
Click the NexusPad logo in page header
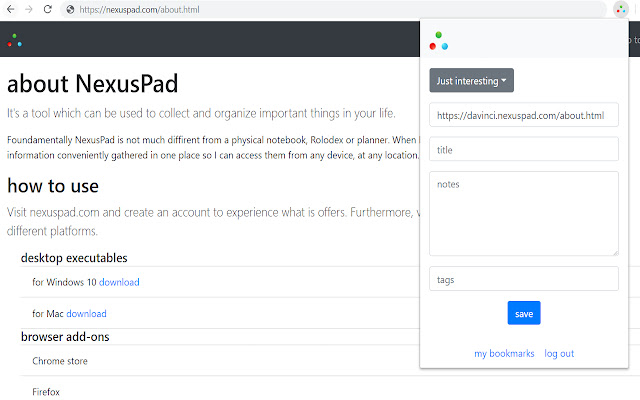pyautogui.click(x=14, y=40)
